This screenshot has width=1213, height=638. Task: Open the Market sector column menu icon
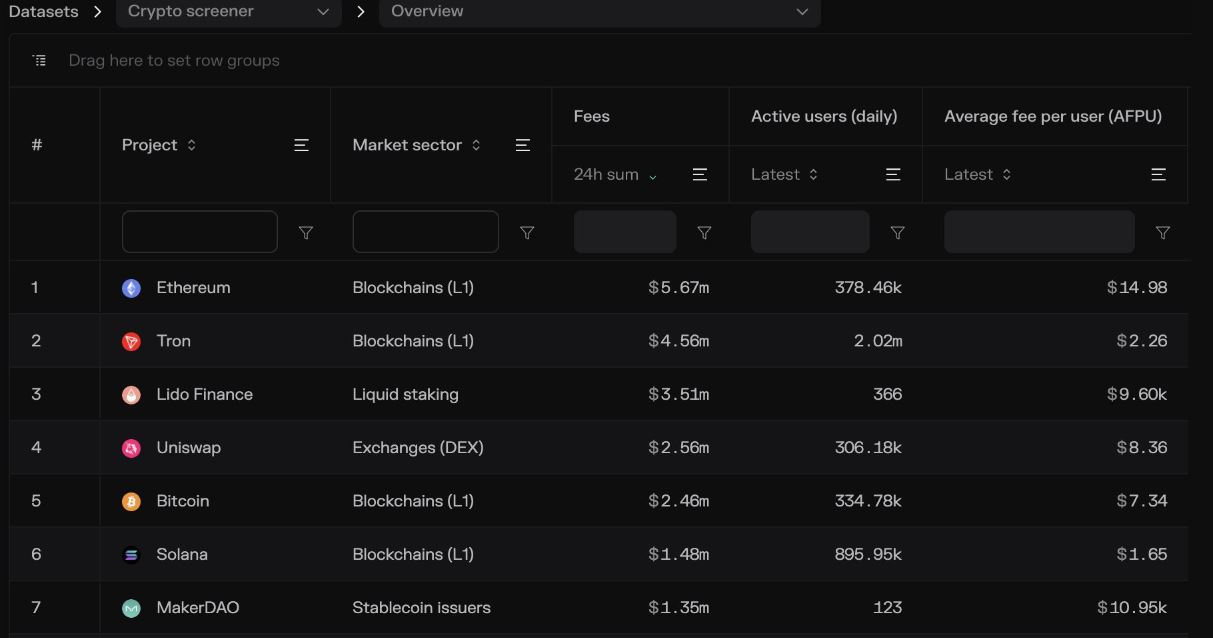pyautogui.click(x=522, y=145)
